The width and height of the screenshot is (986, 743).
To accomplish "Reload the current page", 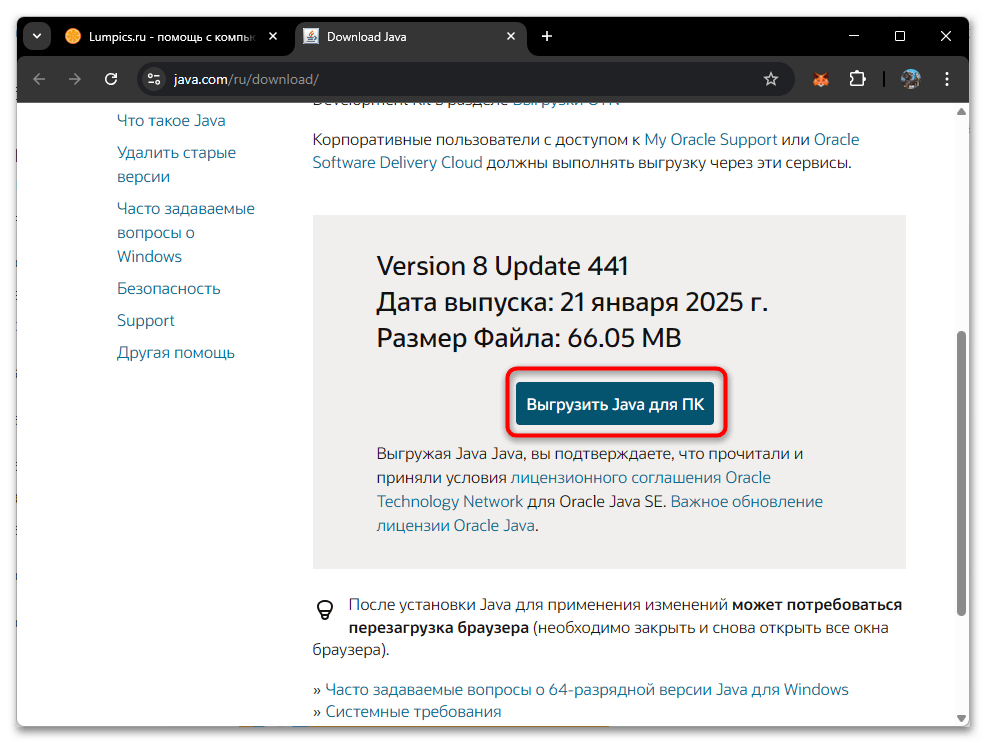I will pyautogui.click(x=111, y=79).
